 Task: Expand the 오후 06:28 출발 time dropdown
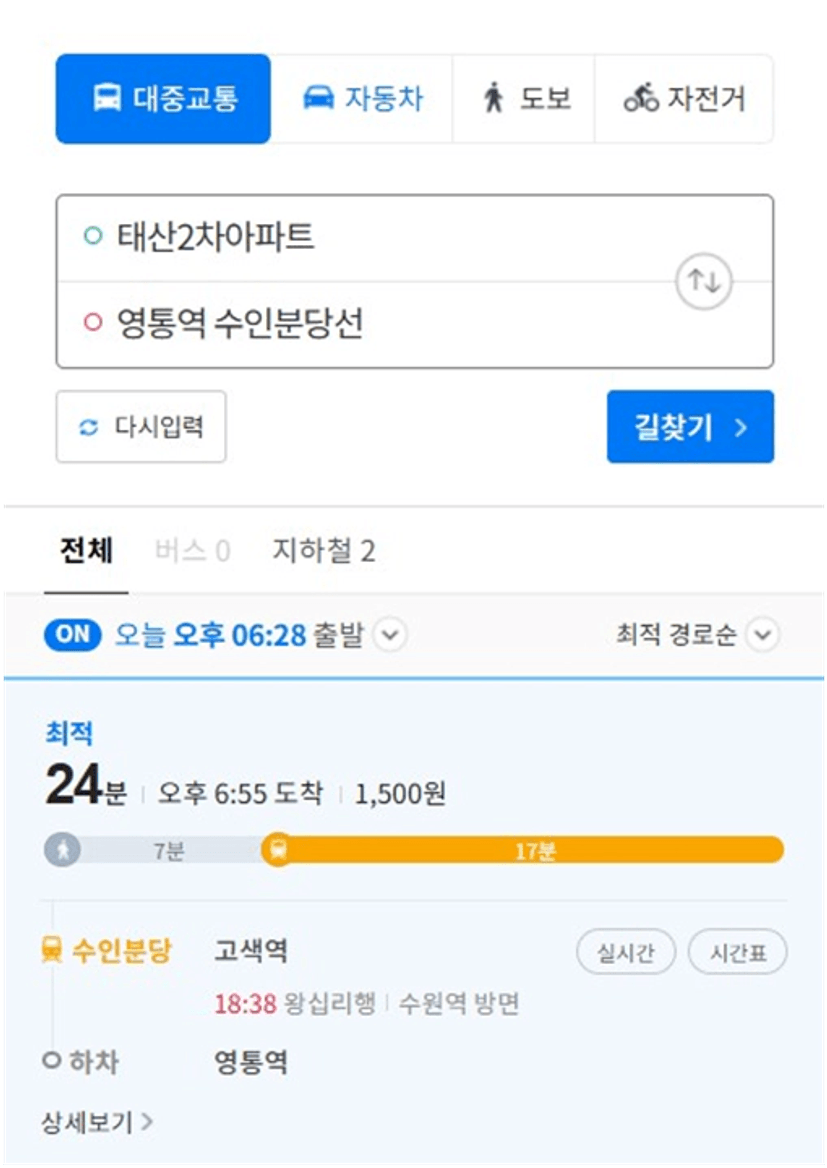390,635
